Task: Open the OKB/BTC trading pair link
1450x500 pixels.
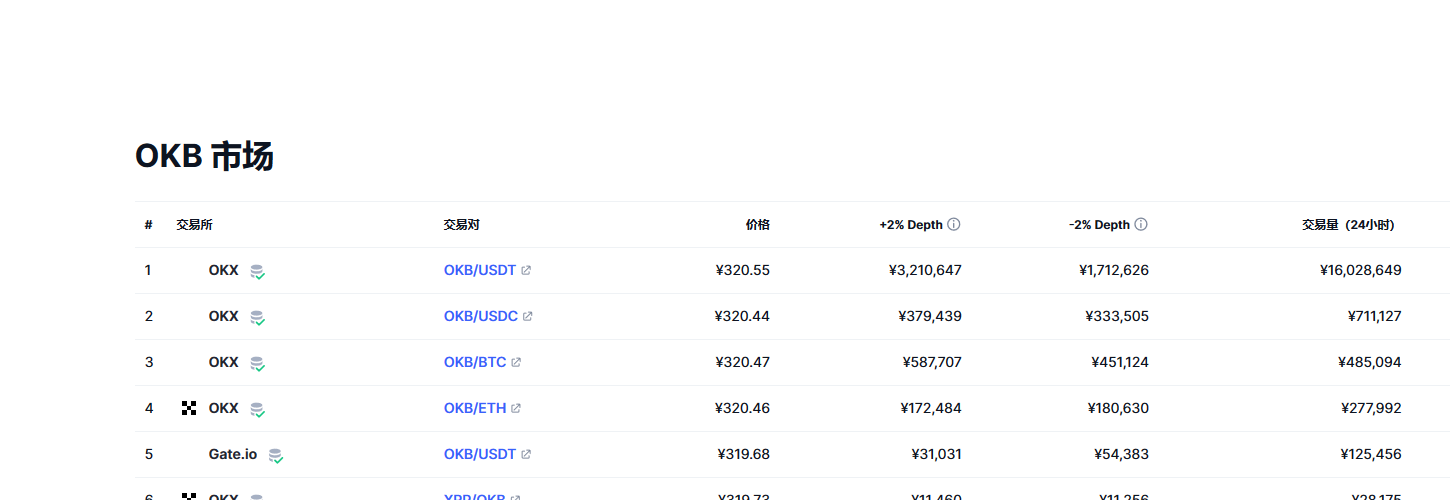Action: click(x=475, y=362)
